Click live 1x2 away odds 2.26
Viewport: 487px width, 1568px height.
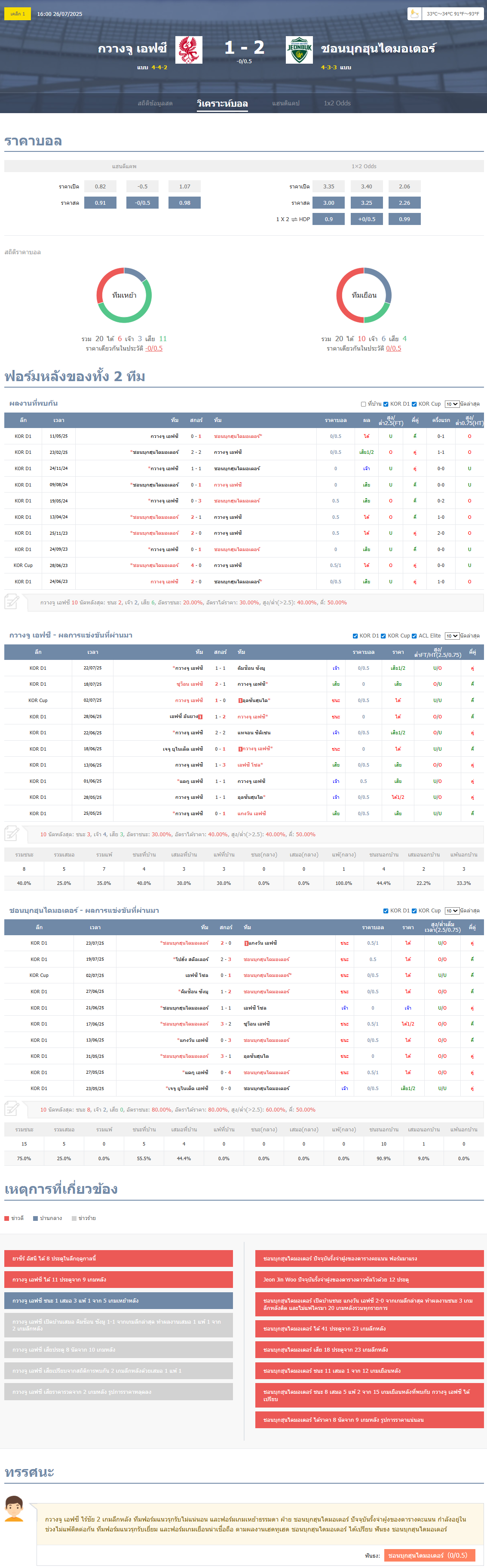point(404,203)
